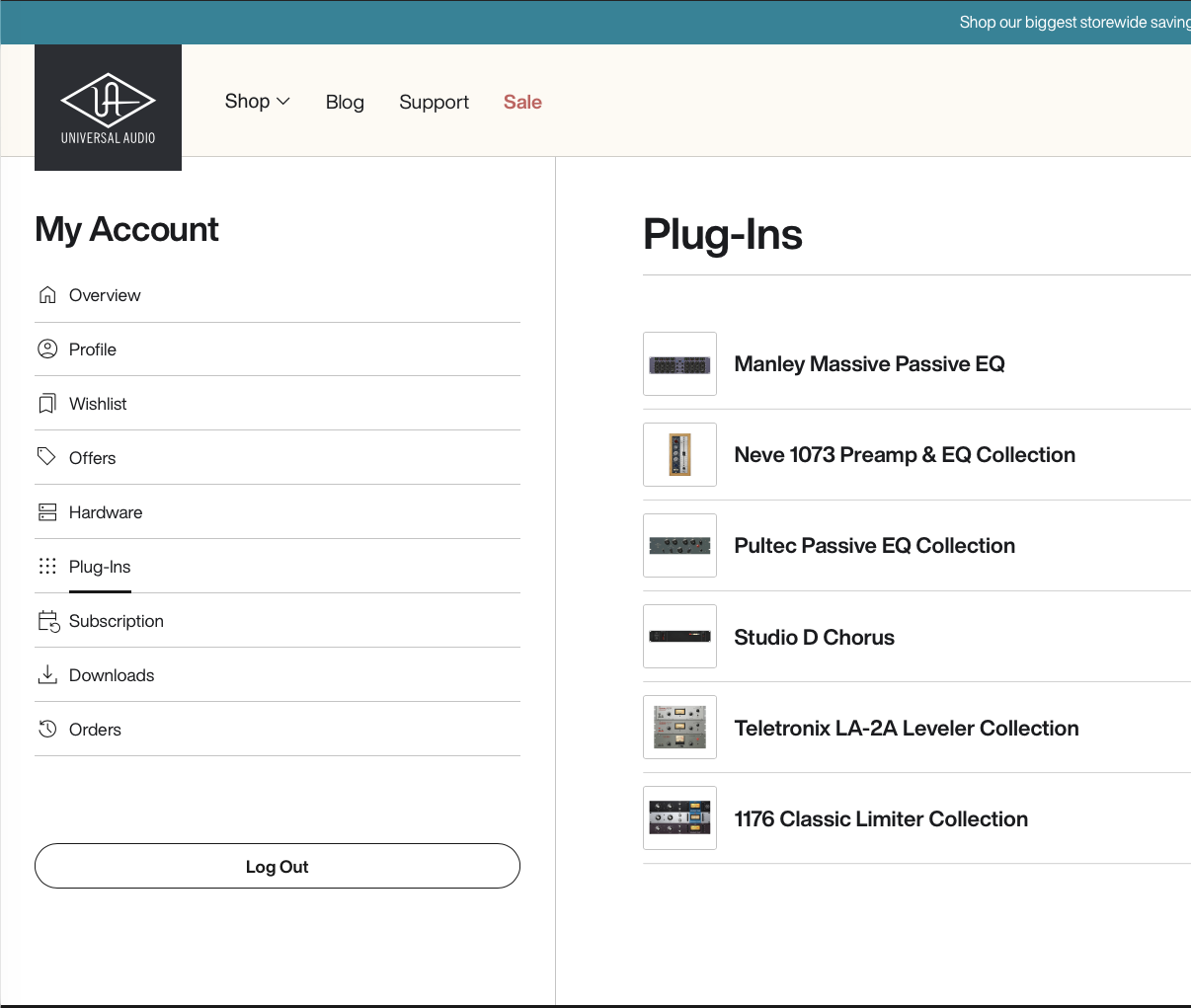
Task: Open the Blog menu item
Action: [x=345, y=103]
